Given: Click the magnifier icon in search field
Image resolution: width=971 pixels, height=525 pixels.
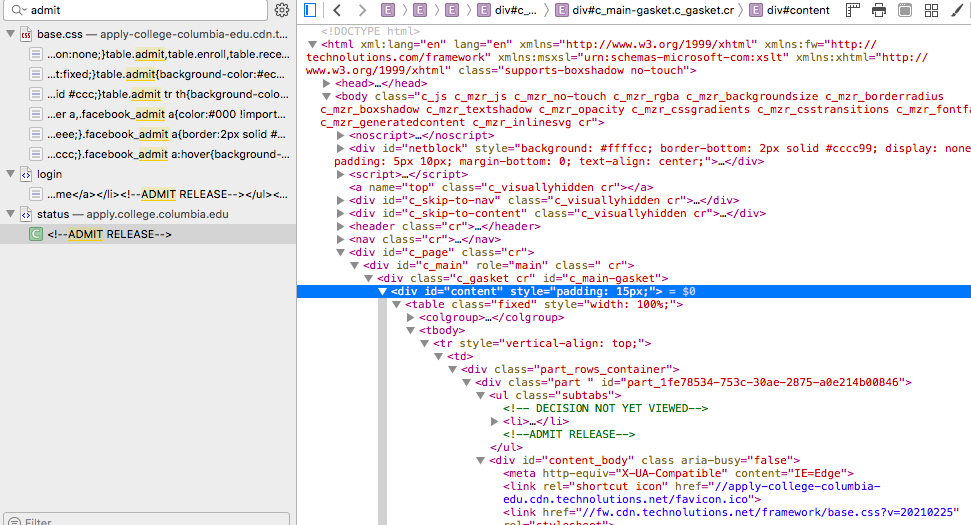Looking at the screenshot, I should point(18,10).
